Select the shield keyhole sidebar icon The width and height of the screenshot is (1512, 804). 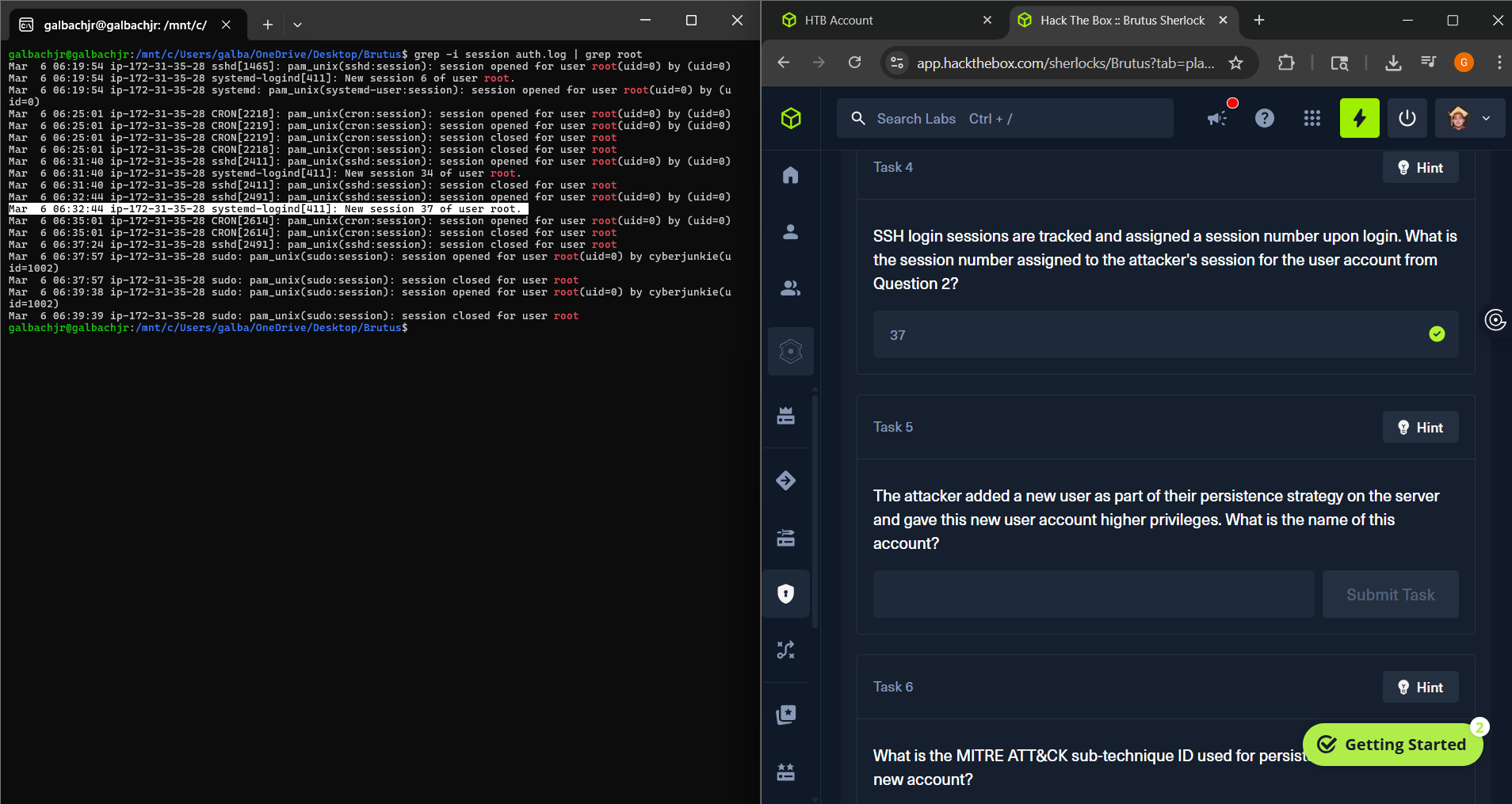786,593
